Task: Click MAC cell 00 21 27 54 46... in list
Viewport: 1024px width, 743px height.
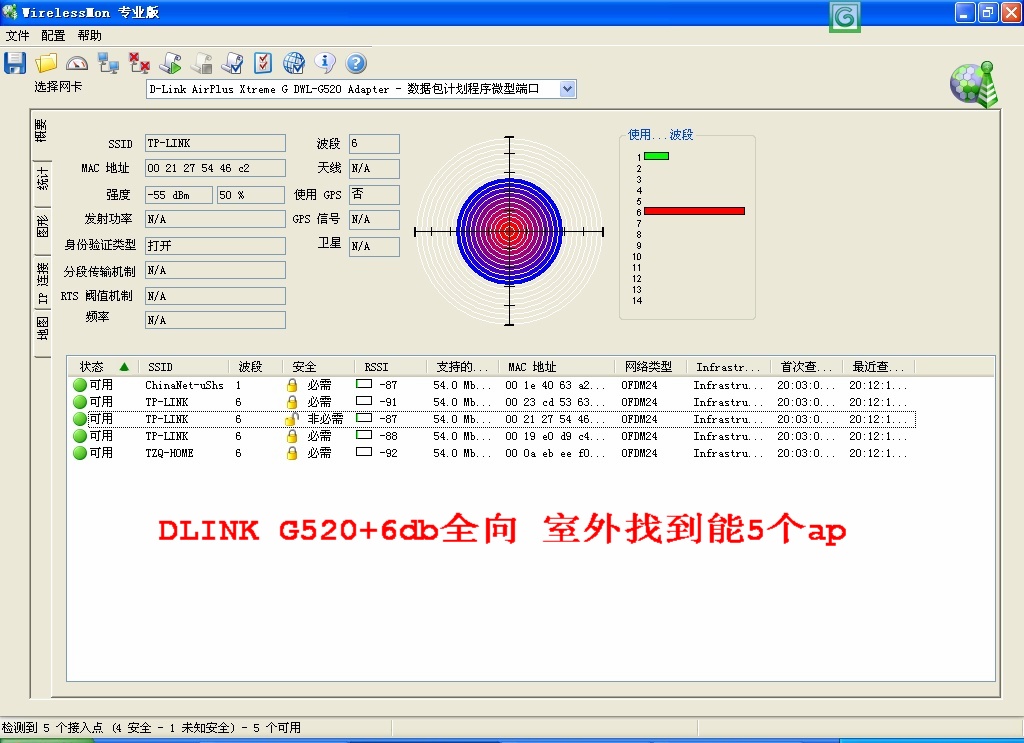Action: tap(555, 419)
